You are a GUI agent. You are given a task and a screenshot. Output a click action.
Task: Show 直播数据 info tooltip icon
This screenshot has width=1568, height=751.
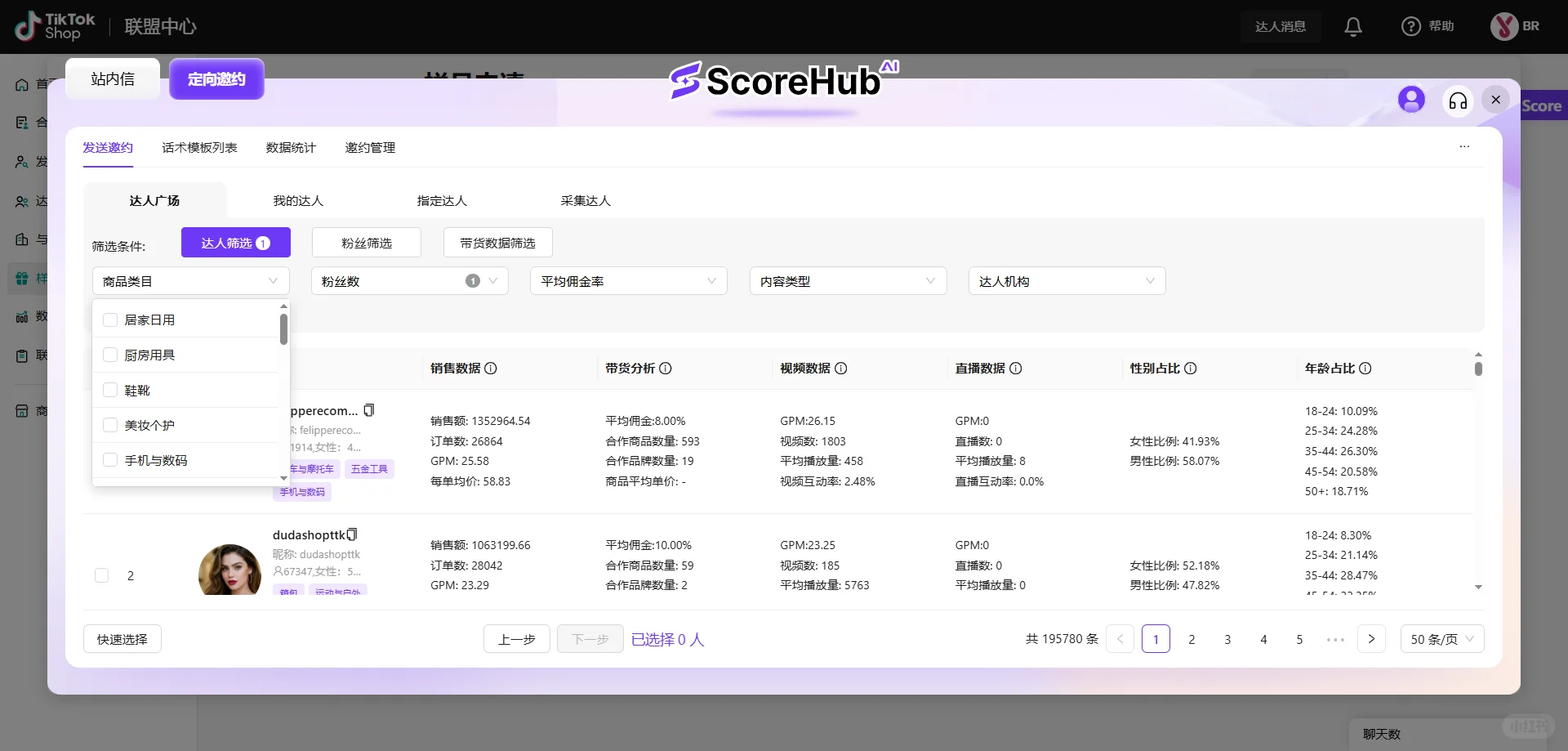(x=1016, y=369)
